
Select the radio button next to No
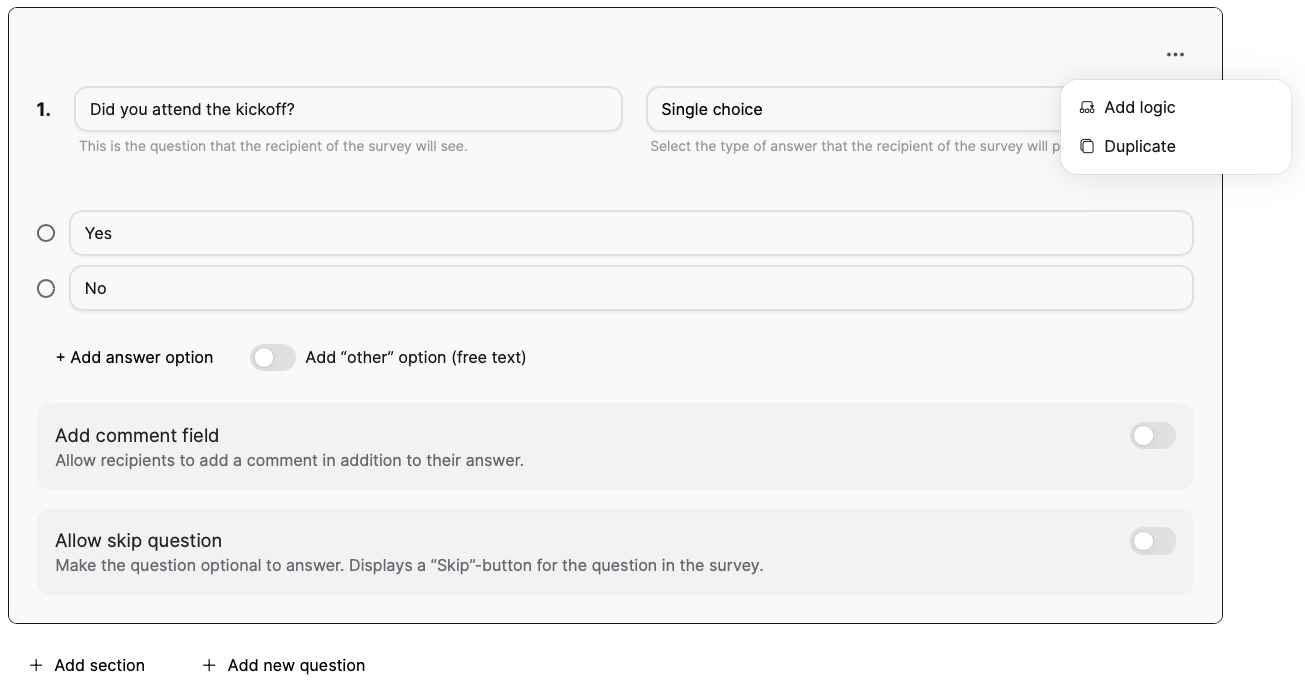46,288
